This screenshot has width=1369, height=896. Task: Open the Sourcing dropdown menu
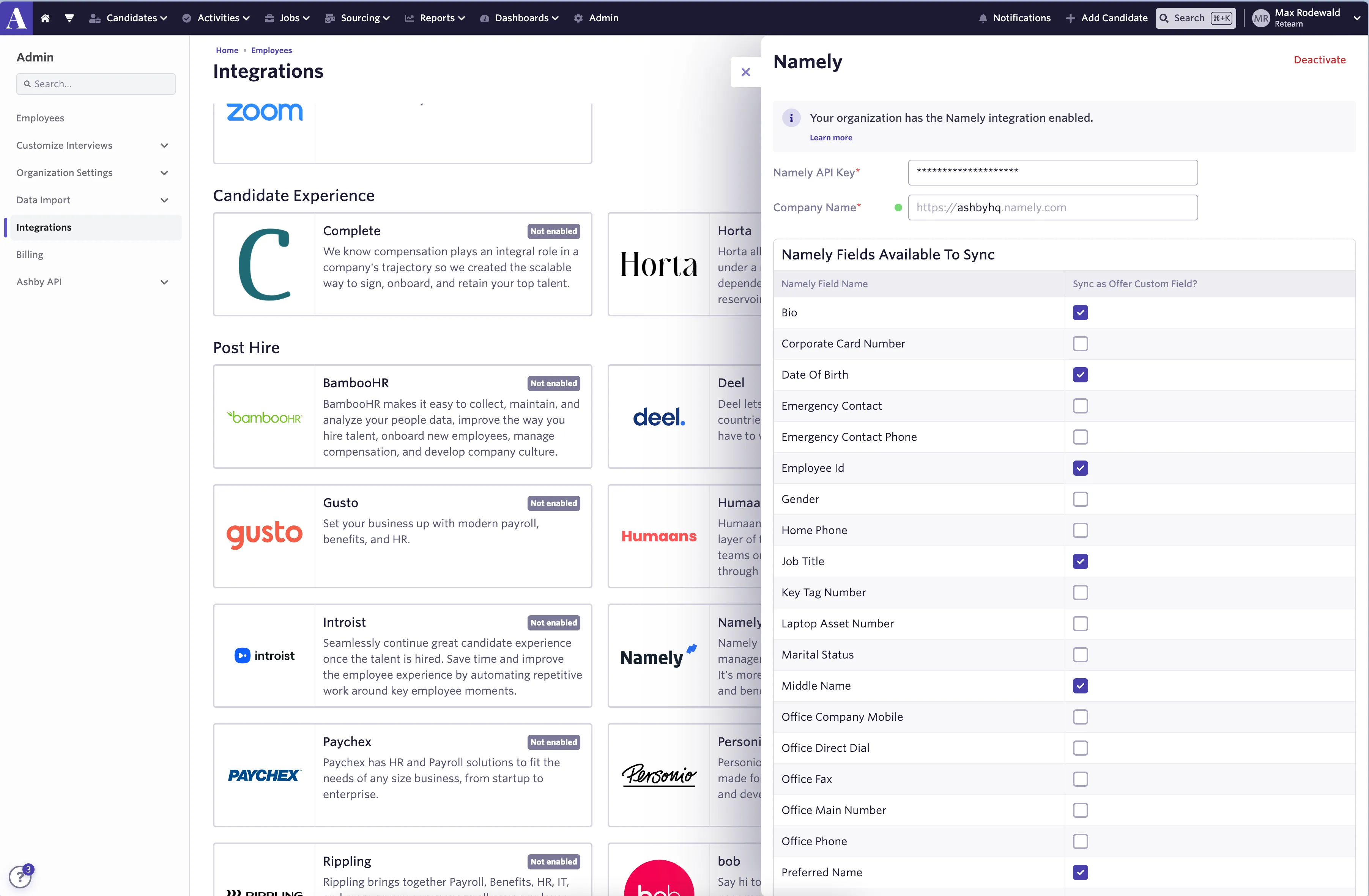357,18
